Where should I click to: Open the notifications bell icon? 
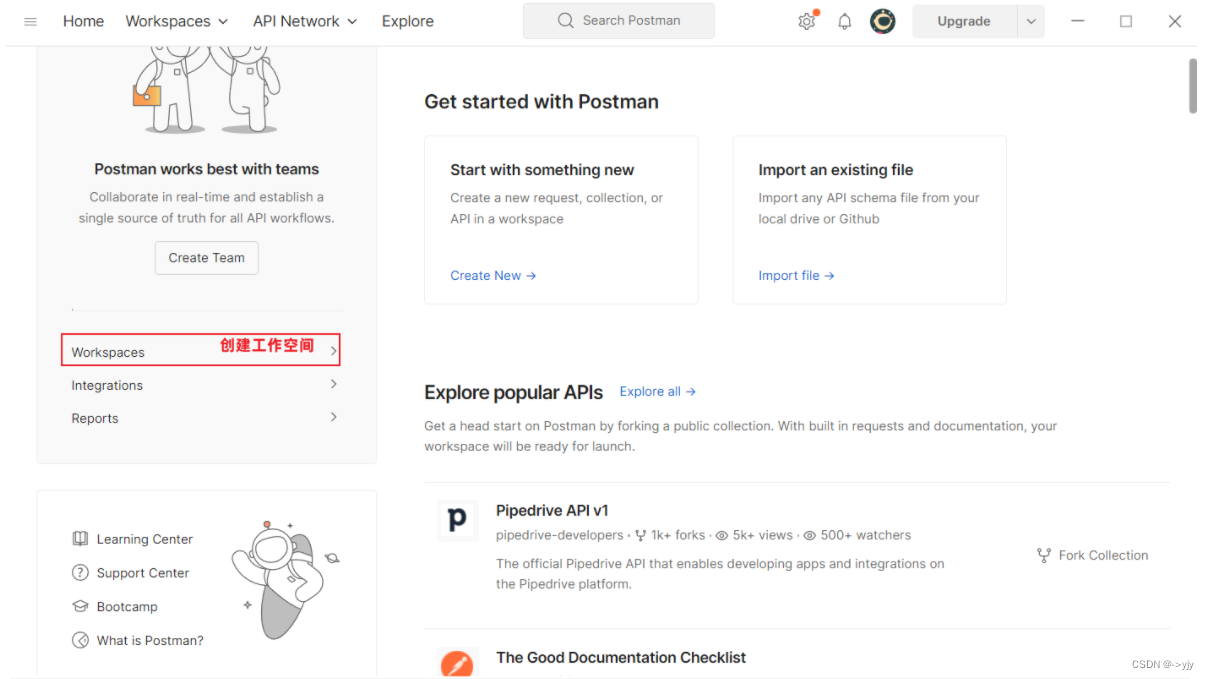pyautogui.click(x=845, y=21)
